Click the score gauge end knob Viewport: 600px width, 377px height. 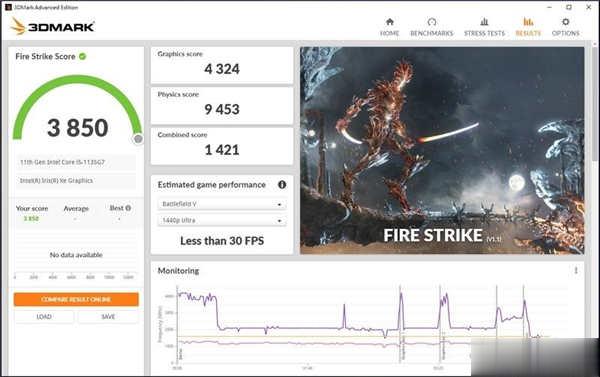pos(138,139)
